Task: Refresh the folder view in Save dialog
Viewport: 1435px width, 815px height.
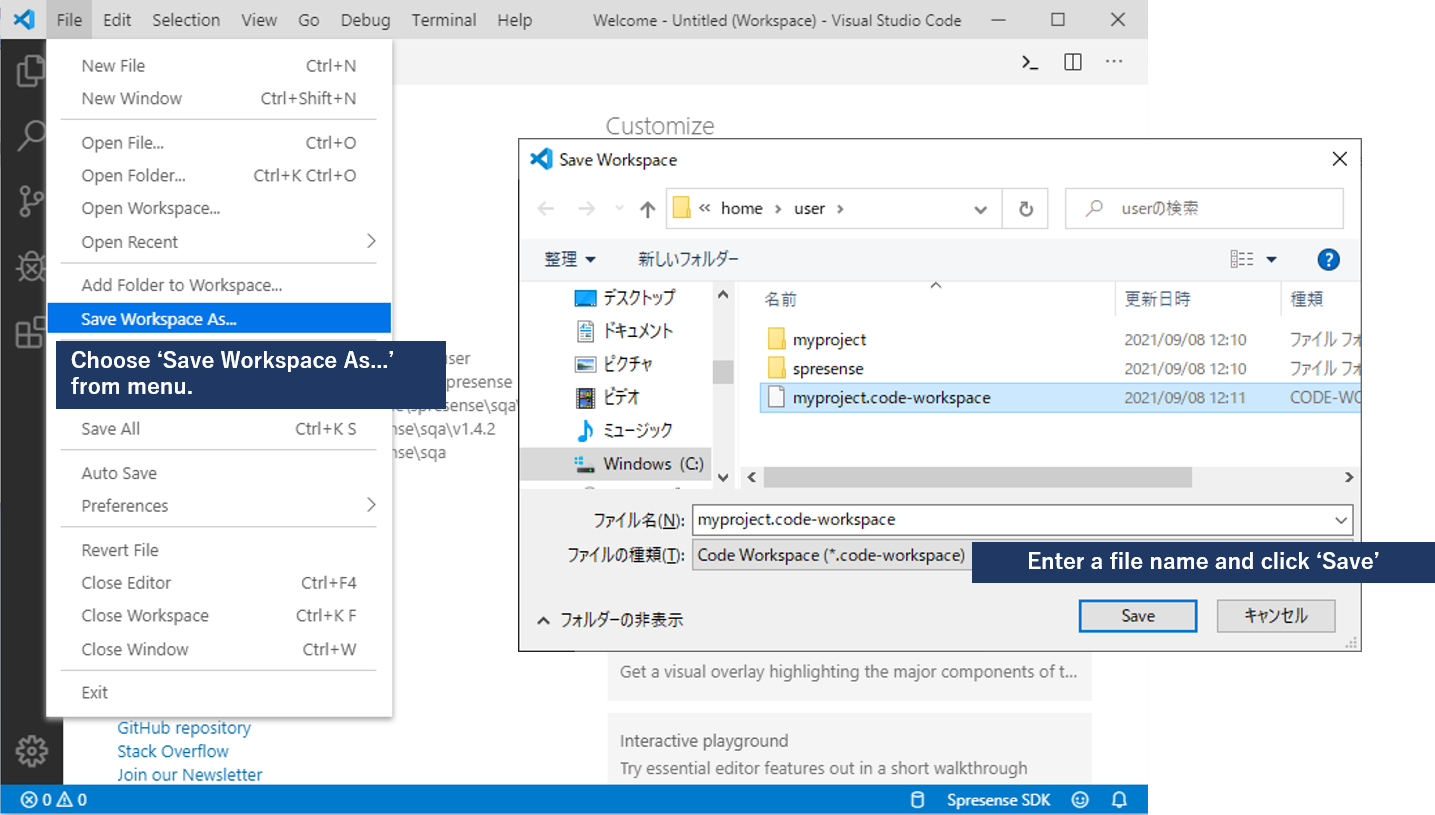Action: tap(1025, 208)
